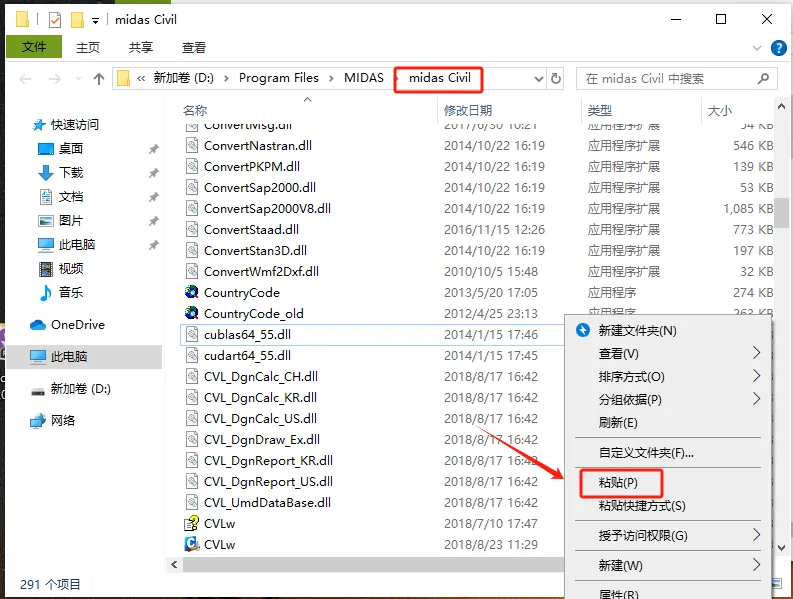Click Program Files in the address breadcrumb
Viewport: 793px width, 599px height.
click(279, 78)
